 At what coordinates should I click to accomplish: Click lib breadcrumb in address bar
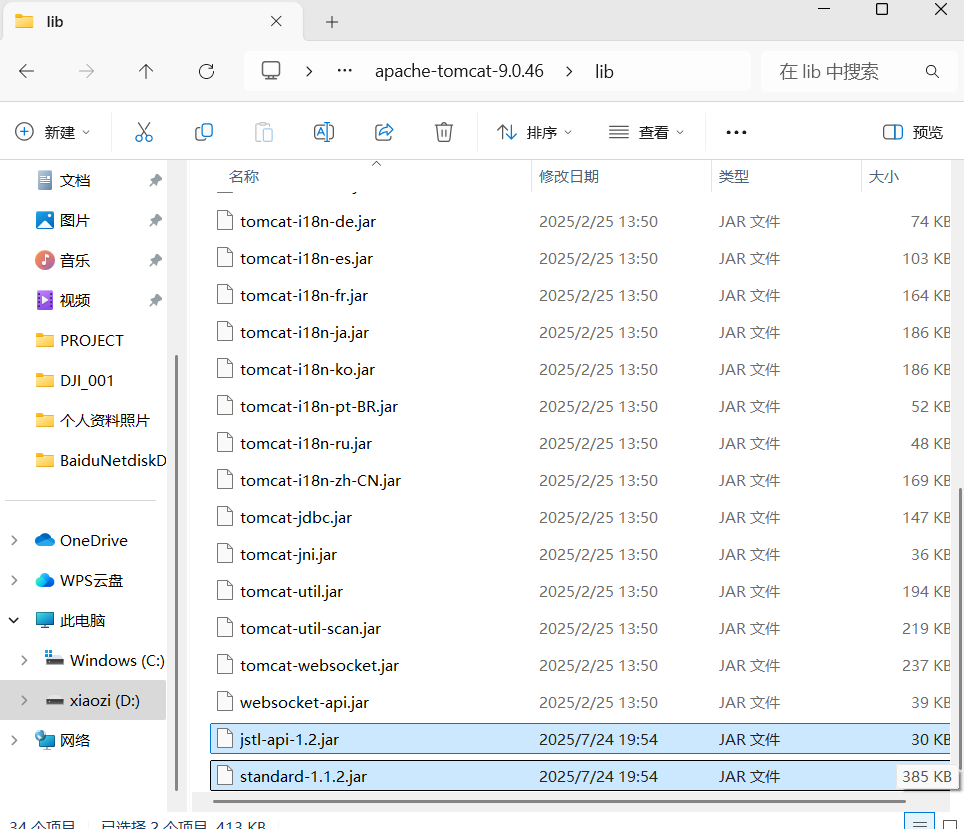point(604,72)
